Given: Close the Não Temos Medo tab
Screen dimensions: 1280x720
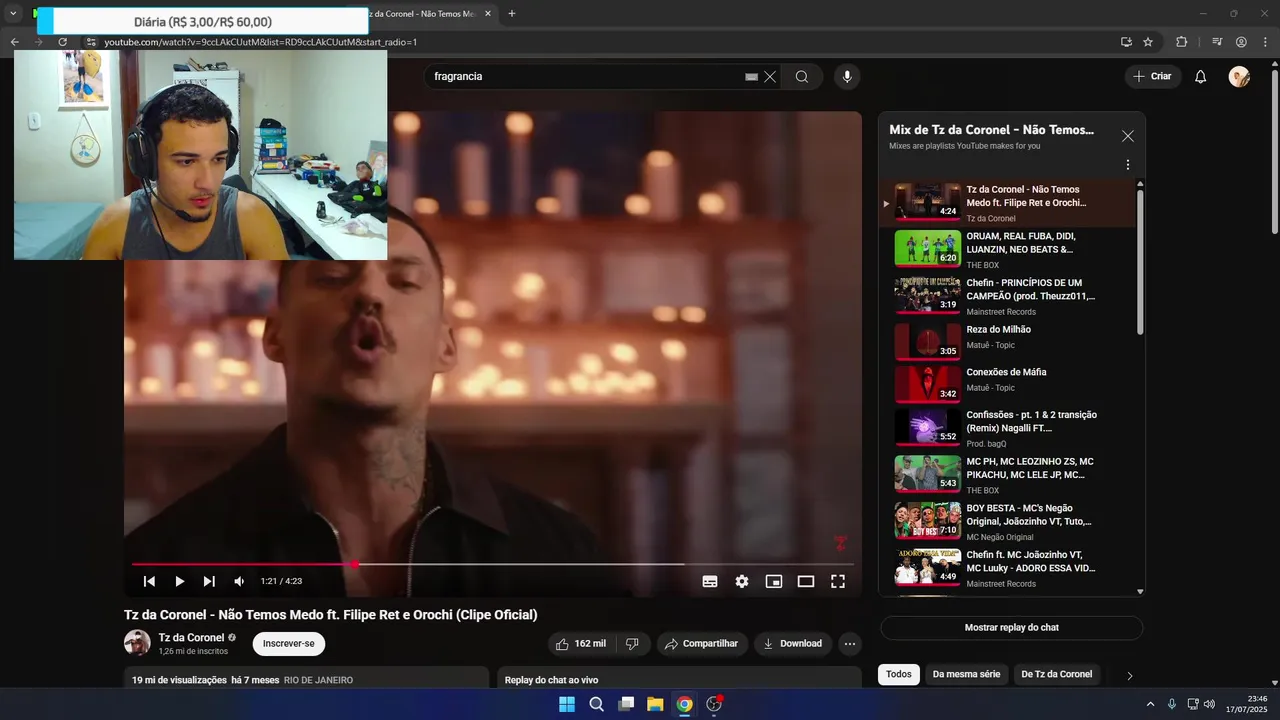Looking at the screenshot, I should tap(488, 14).
